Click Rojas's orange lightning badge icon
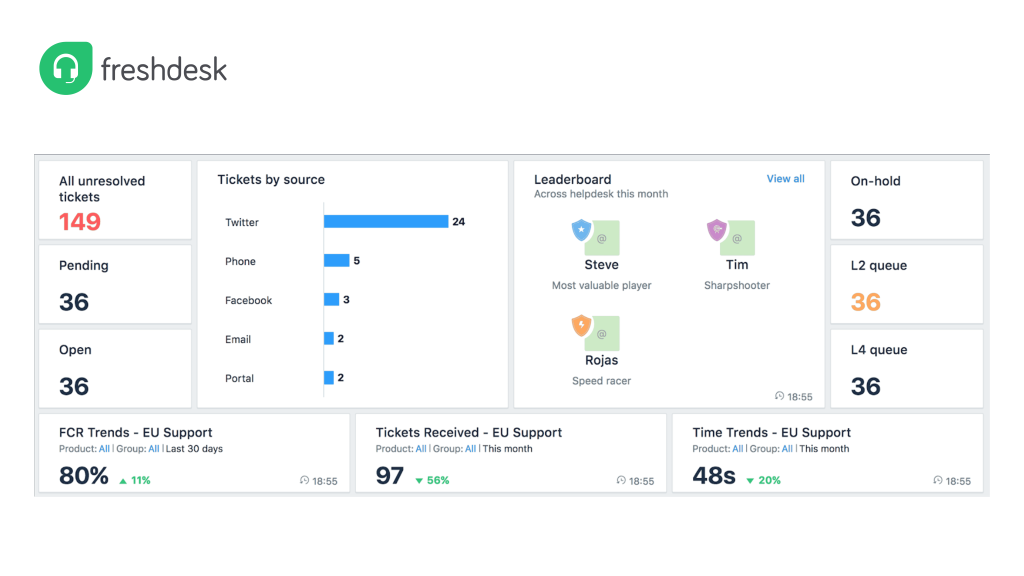 tap(581, 326)
